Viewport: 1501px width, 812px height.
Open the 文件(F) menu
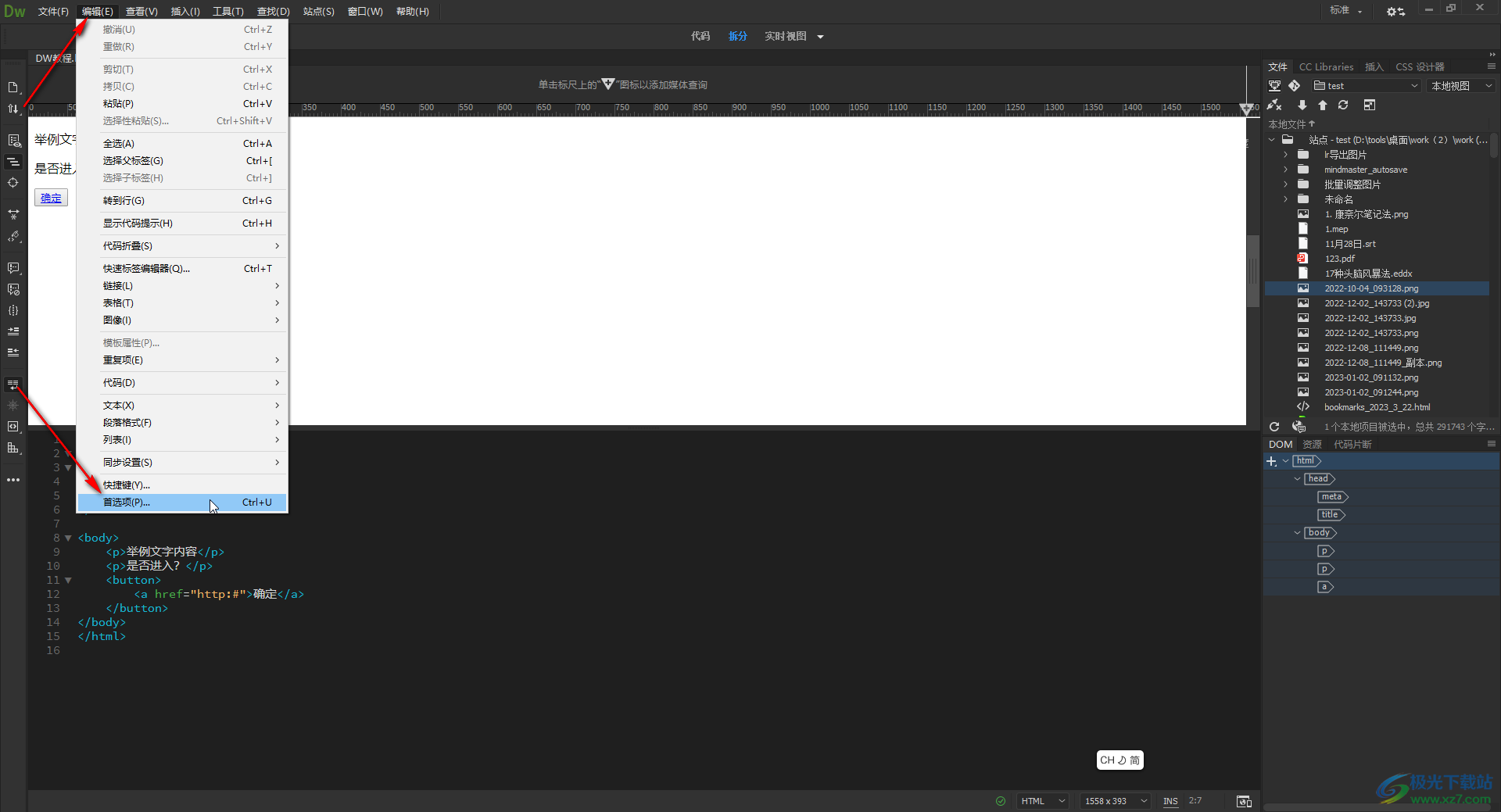(x=53, y=11)
